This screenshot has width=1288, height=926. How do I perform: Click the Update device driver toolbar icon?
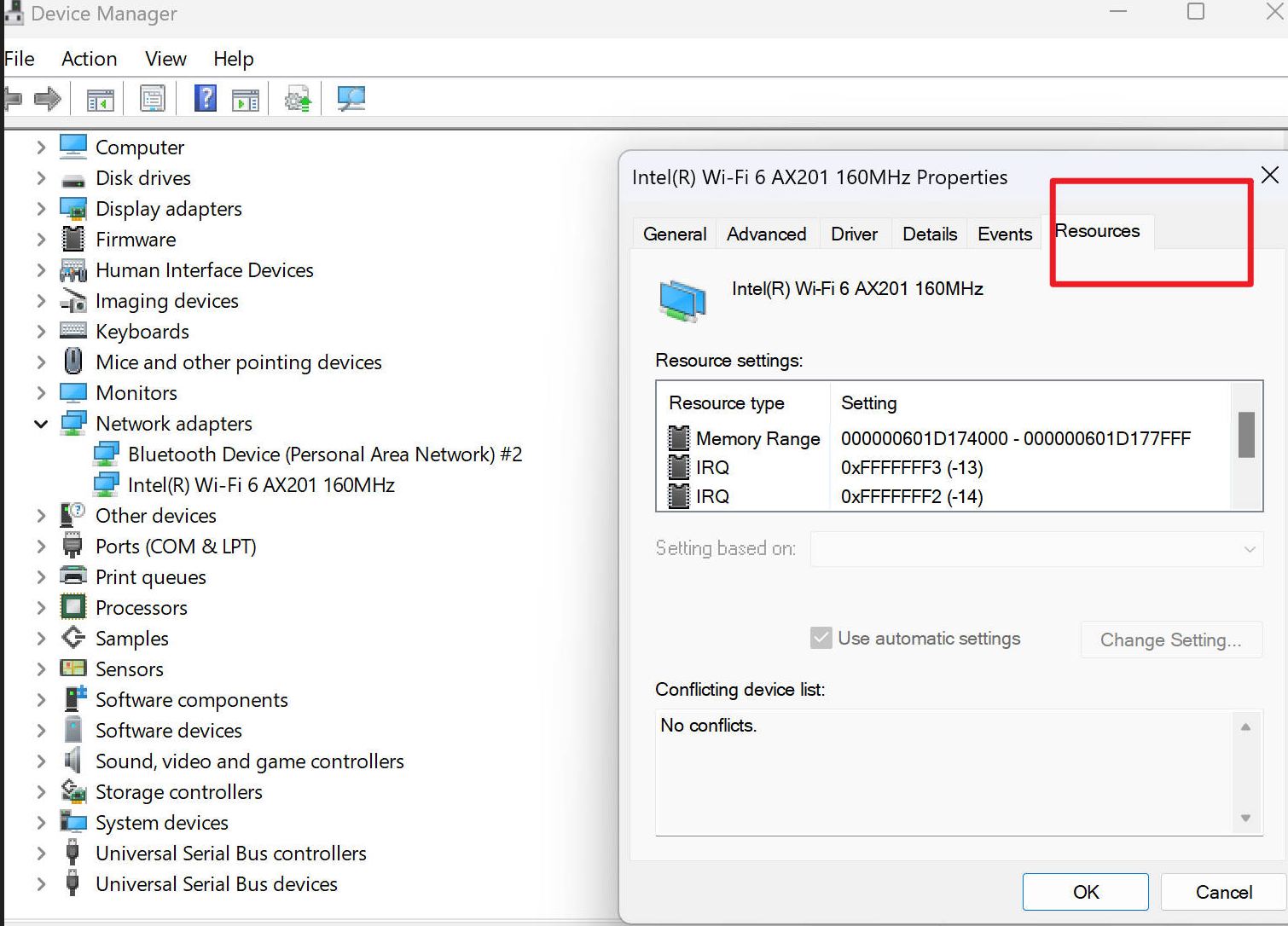298,99
